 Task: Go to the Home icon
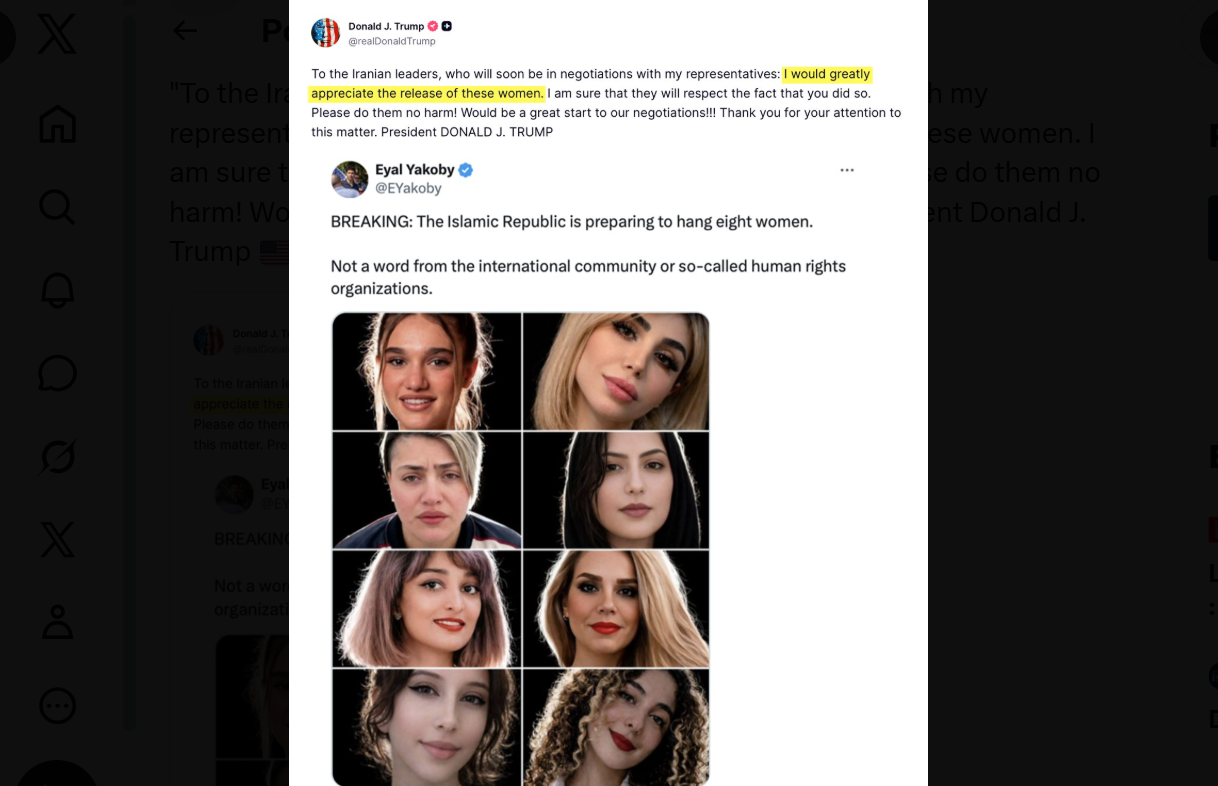point(57,124)
